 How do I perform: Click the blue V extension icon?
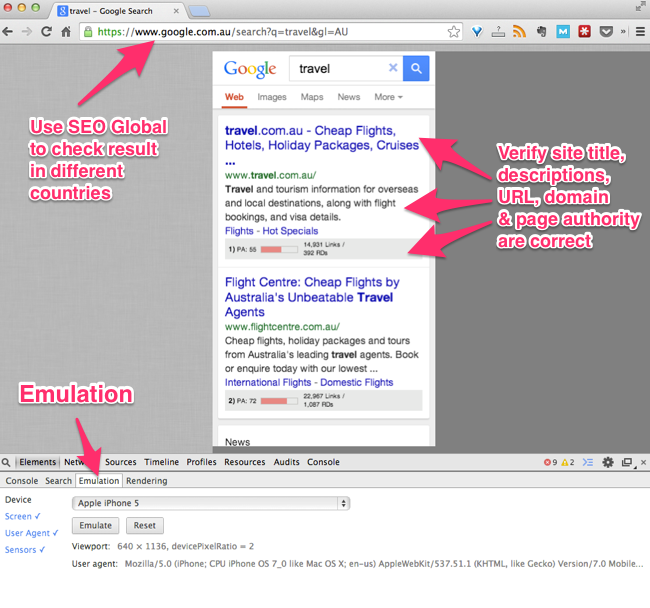(x=477, y=31)
